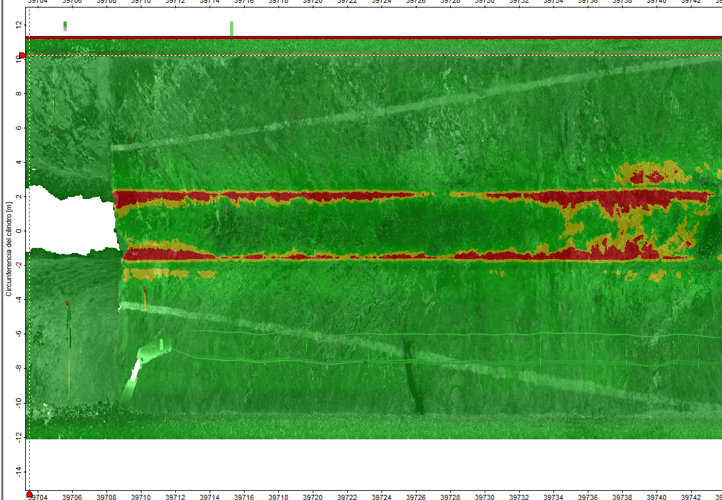Click the red cursor marker on the bottom axis
Screen dimensions: 722x500
point(29,493)
